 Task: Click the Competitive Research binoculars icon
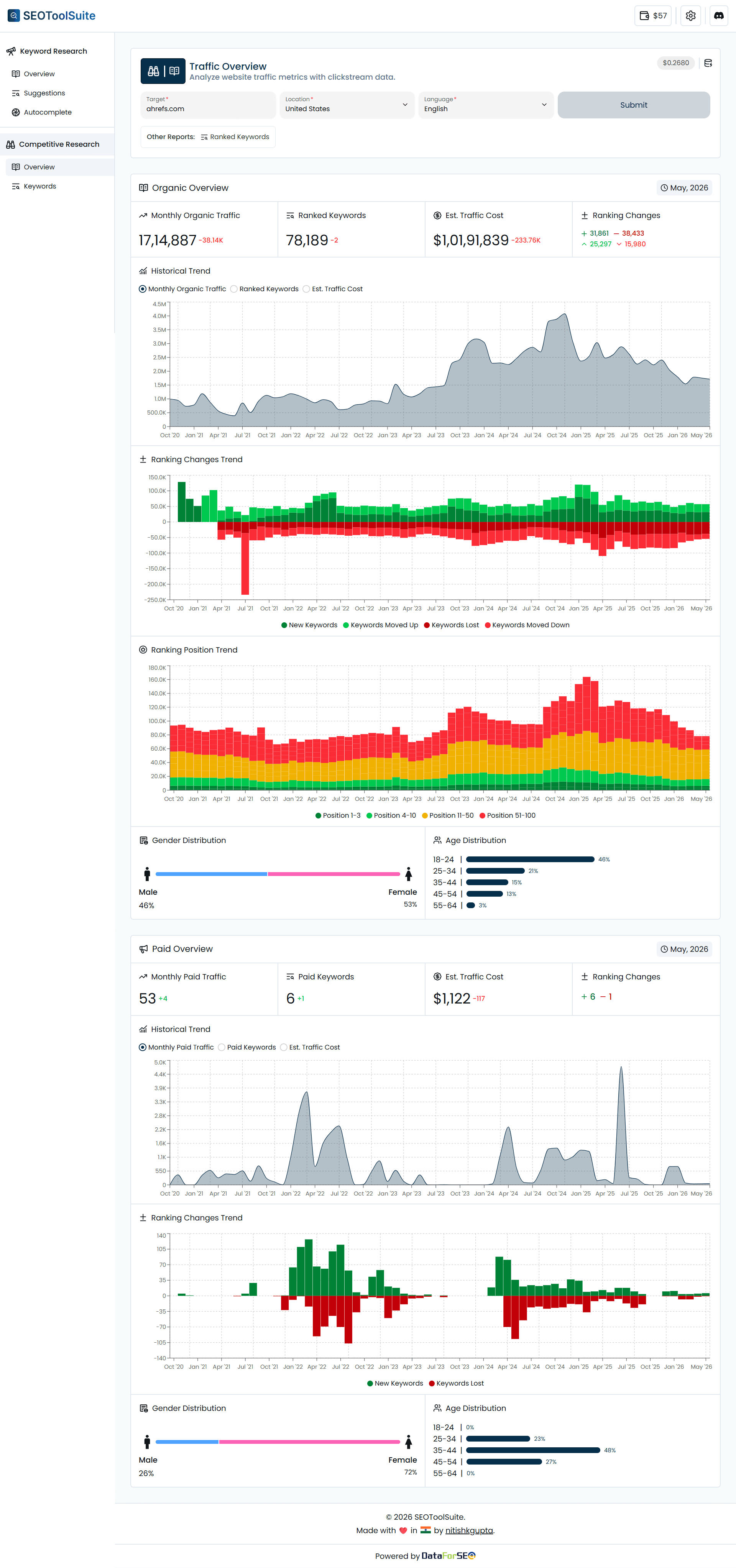click(10, 144)
